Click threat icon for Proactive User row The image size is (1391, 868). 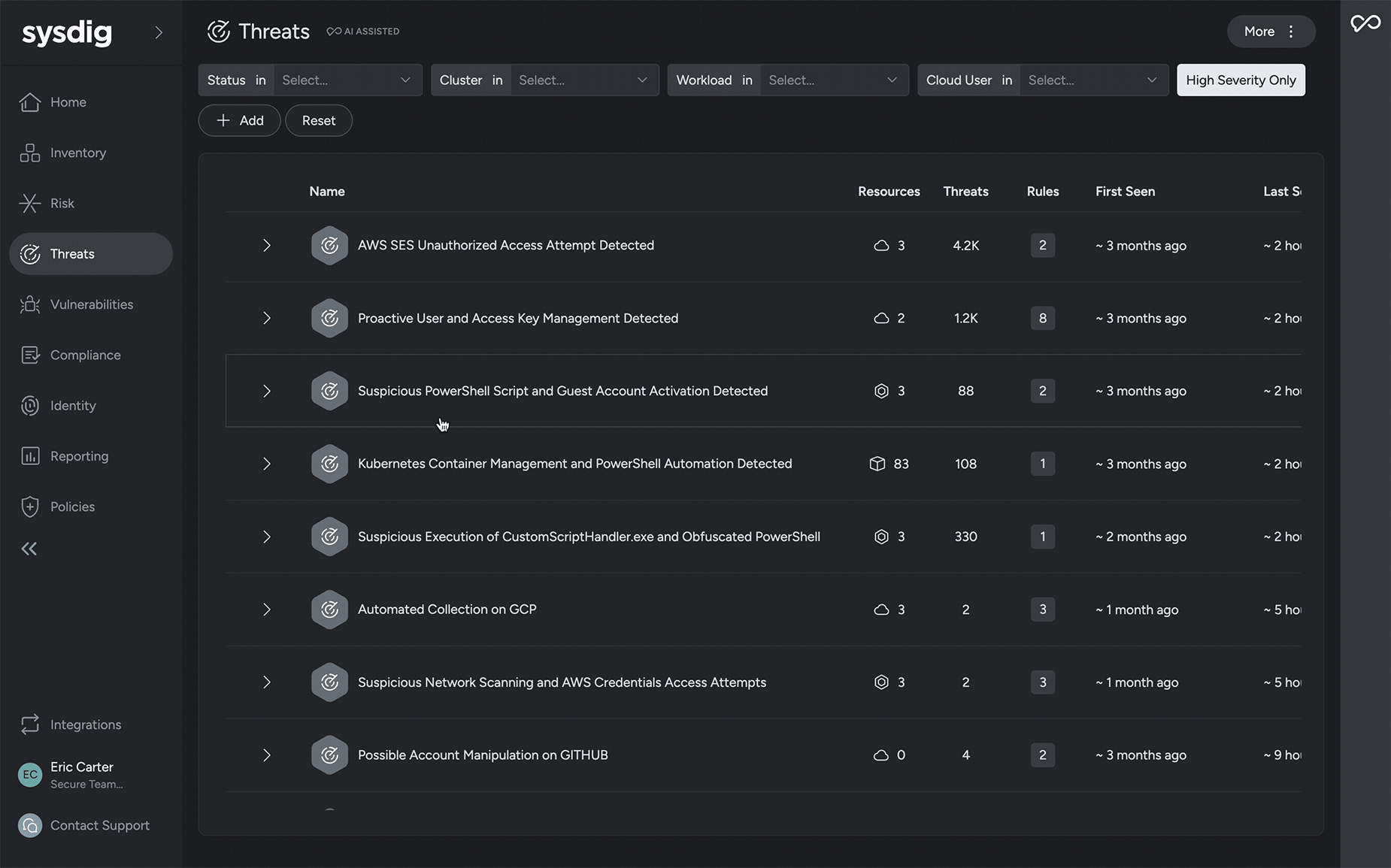(329, 319)
